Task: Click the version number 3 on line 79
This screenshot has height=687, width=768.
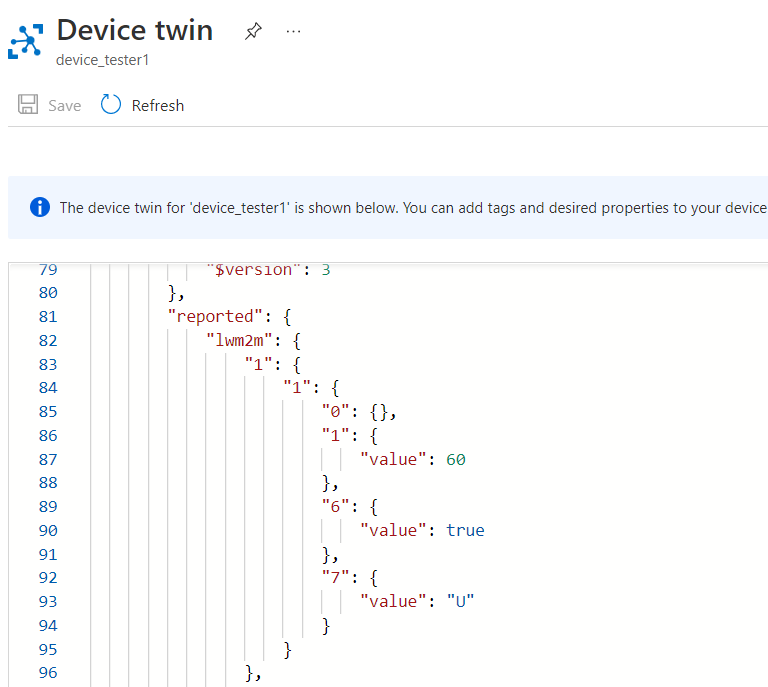Action: pos(326,270)
